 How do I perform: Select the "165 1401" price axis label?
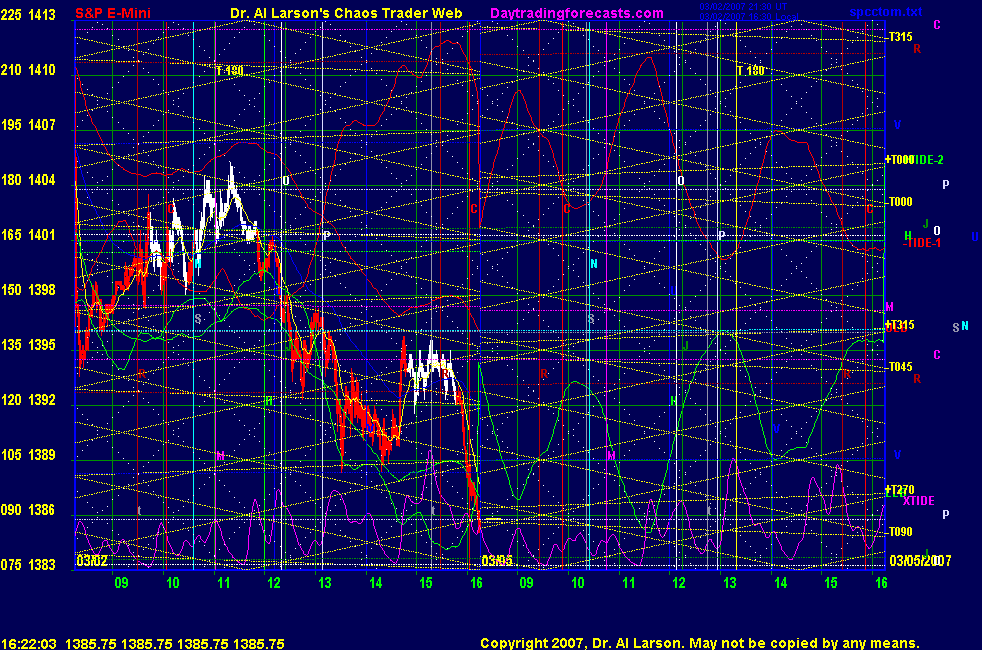tap(28, 235)
